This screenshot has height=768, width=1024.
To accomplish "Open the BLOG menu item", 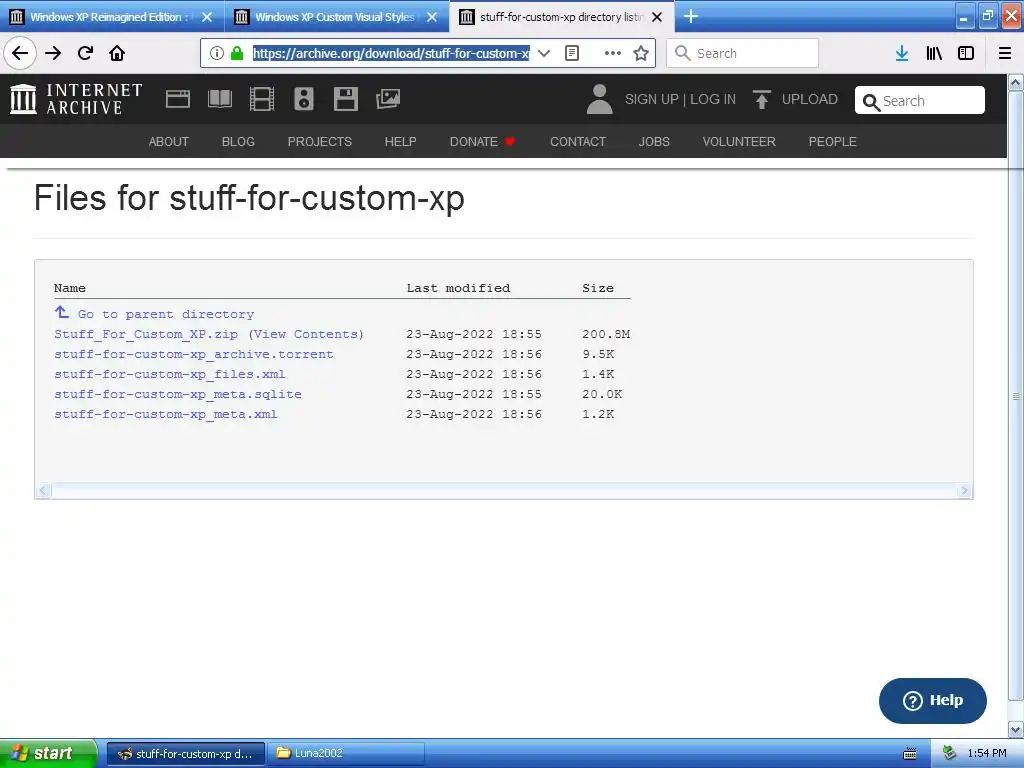I will click(x=238, y=142).
